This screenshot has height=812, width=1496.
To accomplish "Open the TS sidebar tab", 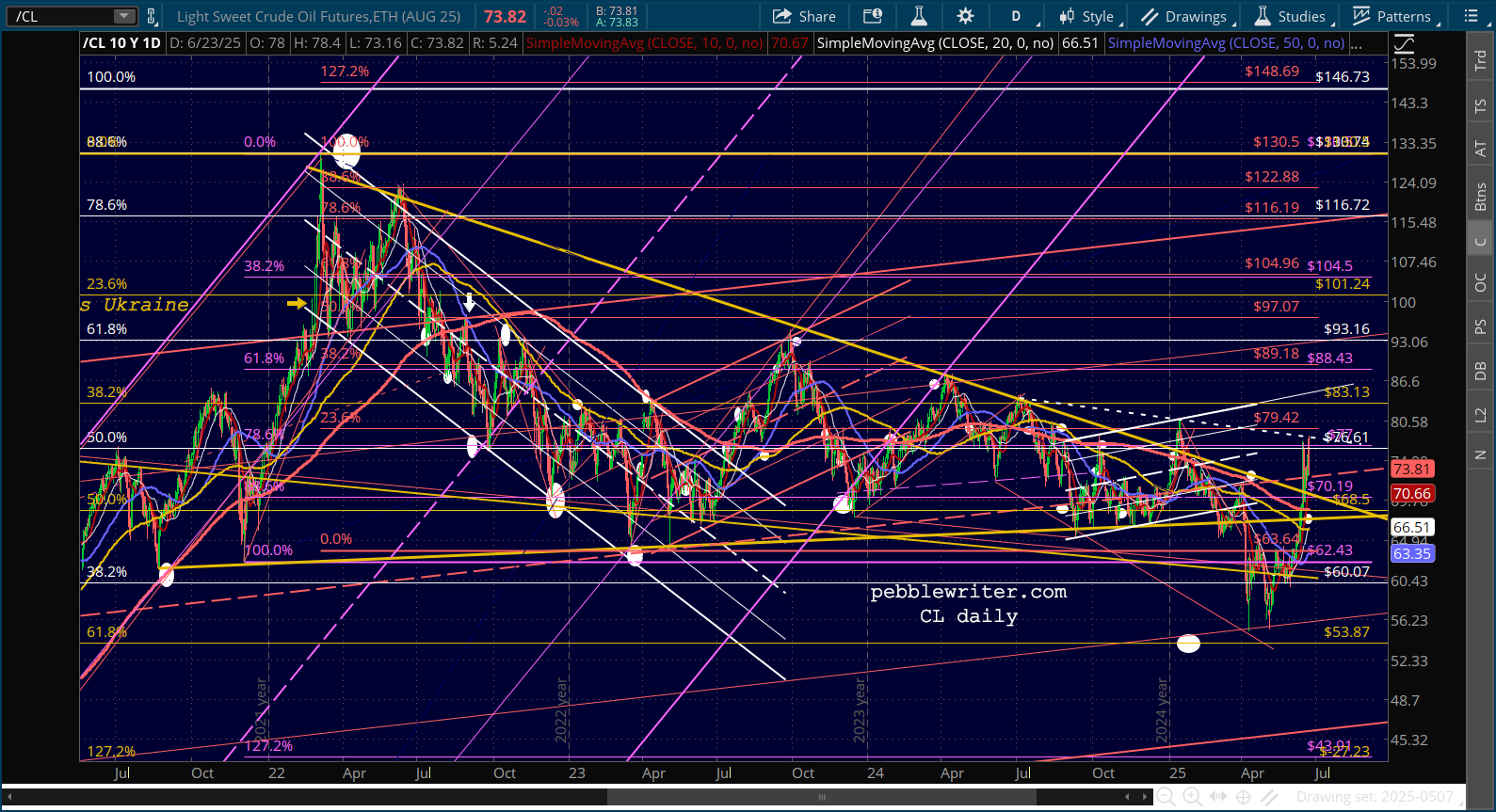I will pyautogui.click(x=1481, y=106).
